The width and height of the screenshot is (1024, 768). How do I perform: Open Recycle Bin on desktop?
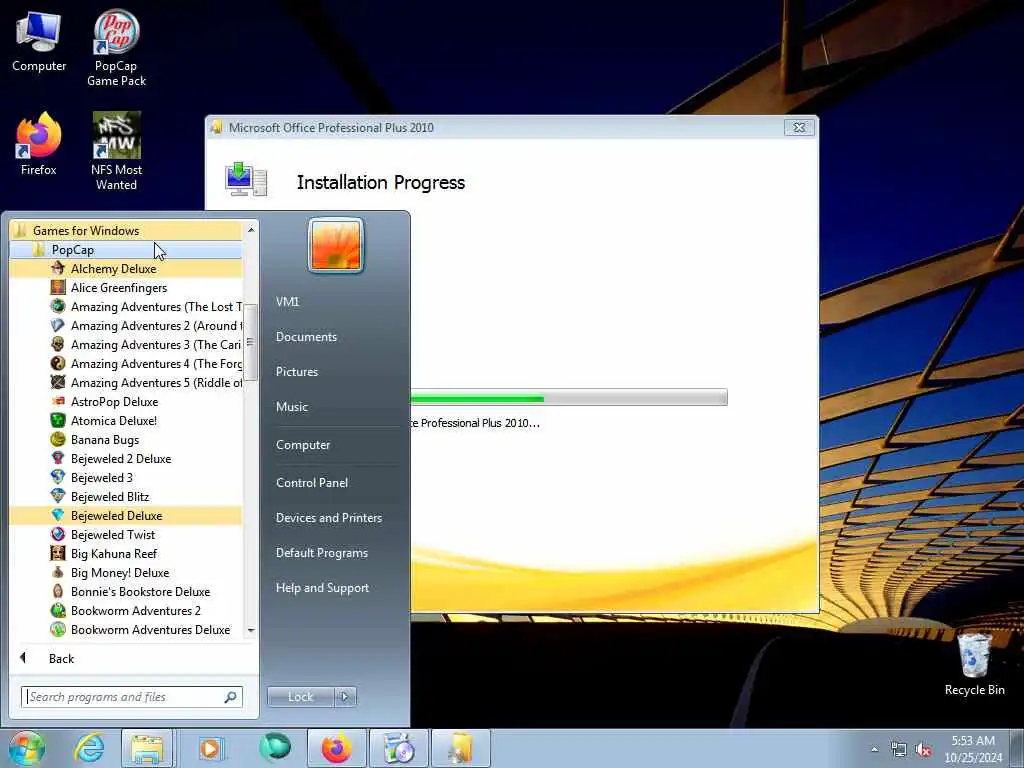pos(974,665)
